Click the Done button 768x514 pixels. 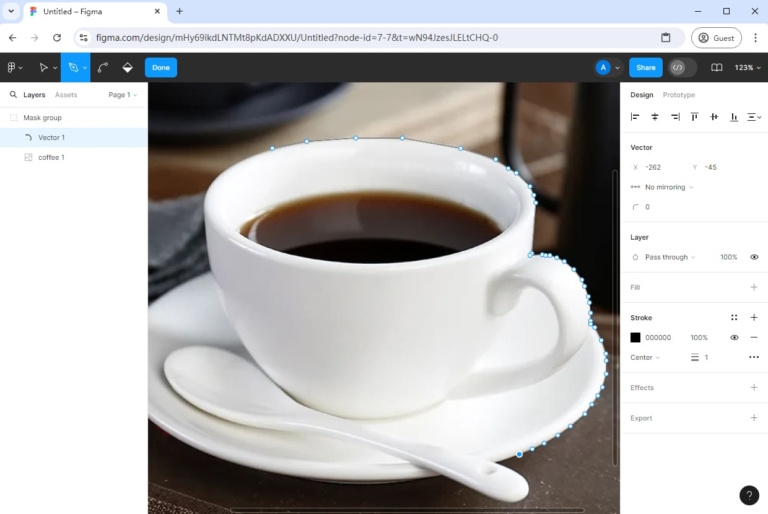click(161, 68)
